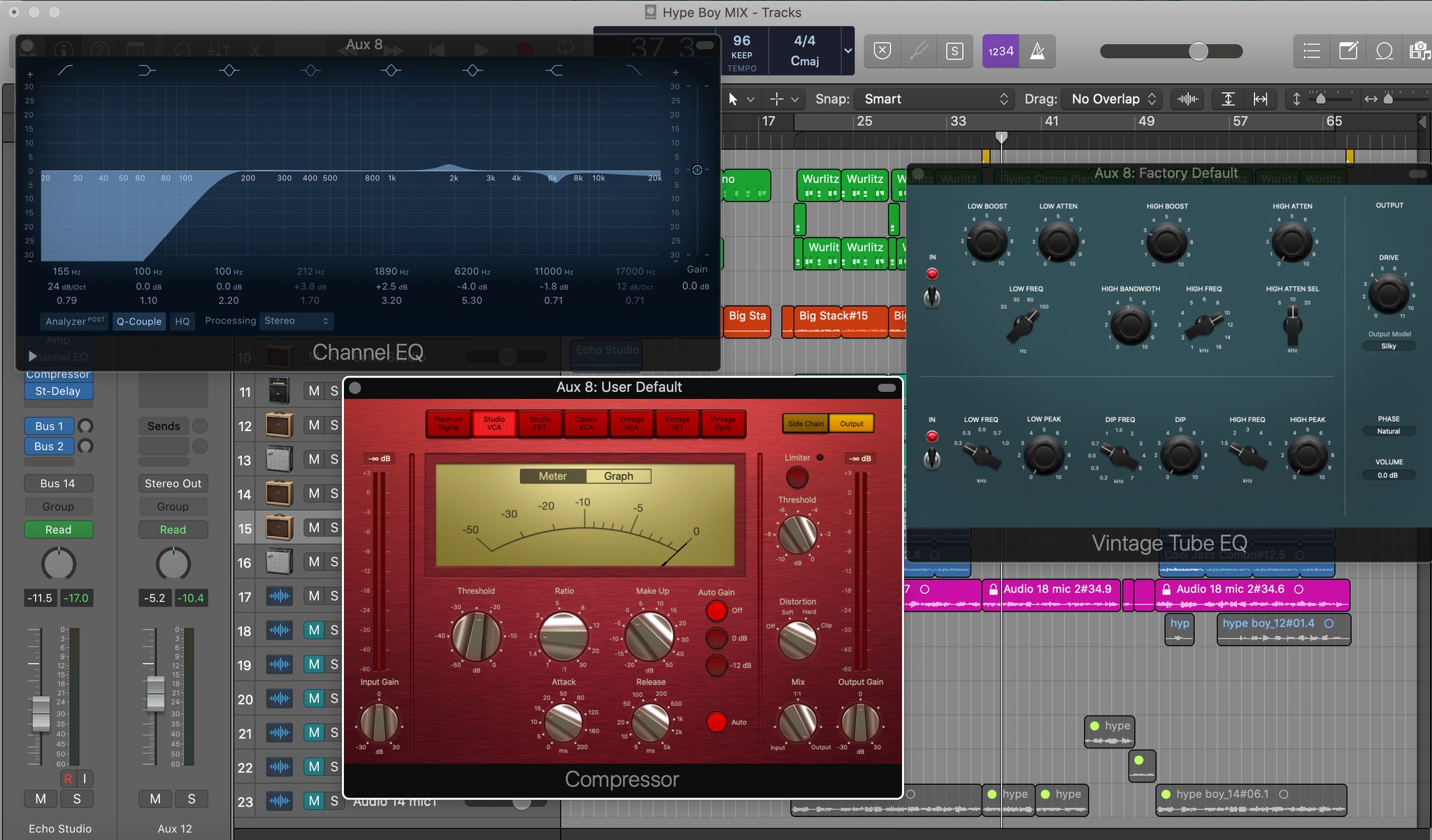Screen dimensions: 1432x840
Task: Click the pointer tool icon in the Tracks toolbar
Action: click(733, 99)
